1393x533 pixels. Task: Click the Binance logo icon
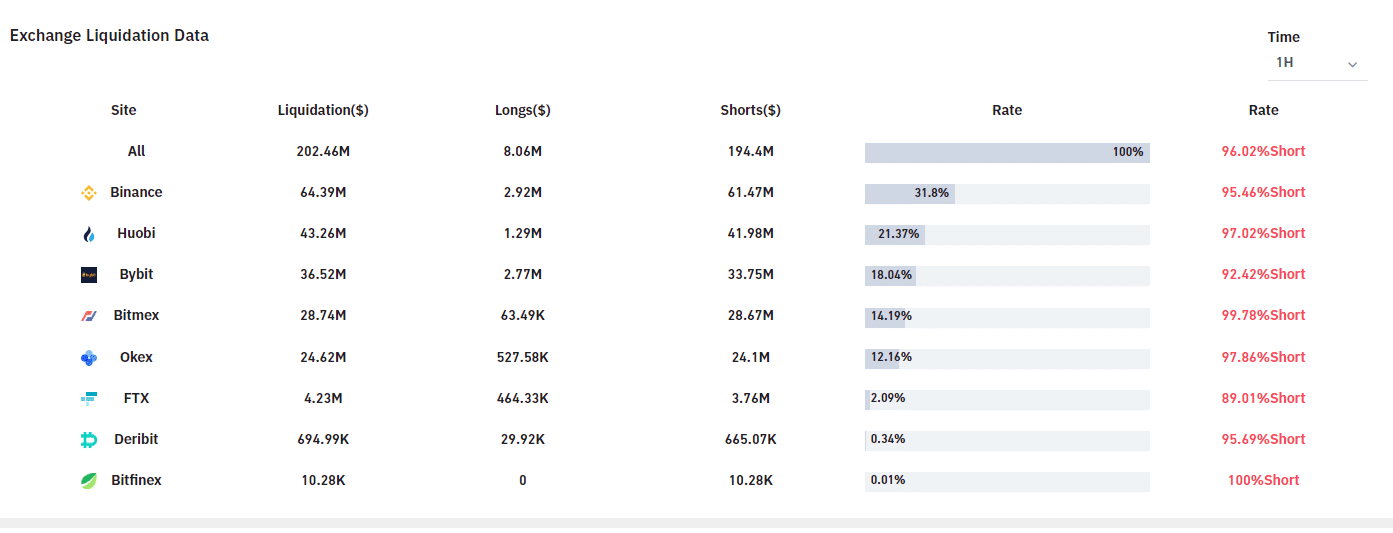pyautogui.click(x=88, y=193)
